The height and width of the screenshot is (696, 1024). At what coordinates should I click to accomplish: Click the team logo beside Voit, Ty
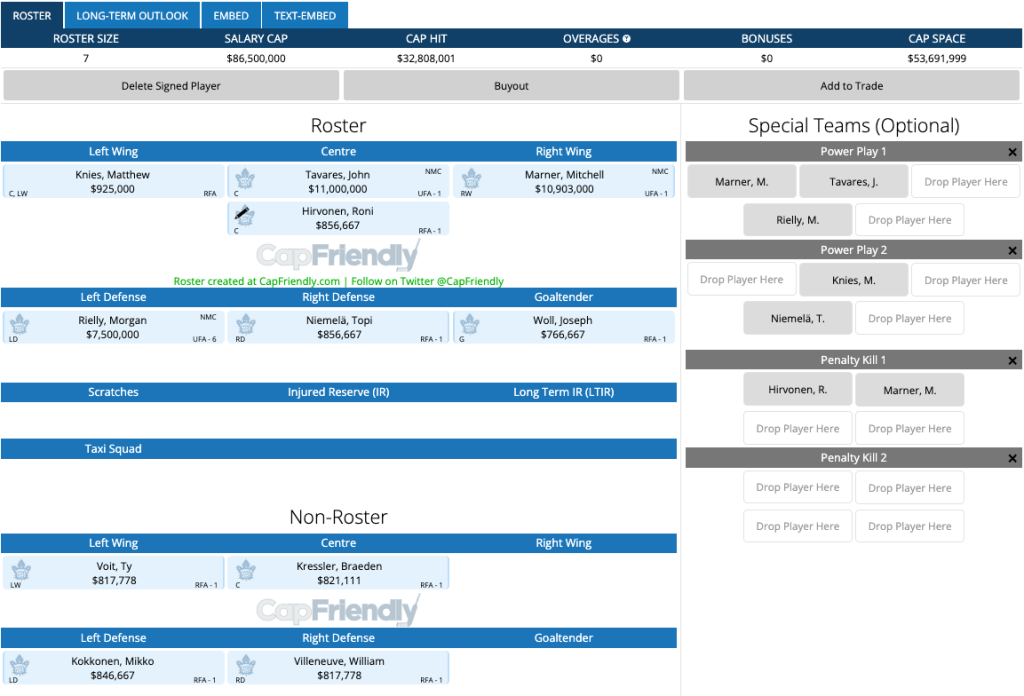pyautogui.click(x=18, y=571)
